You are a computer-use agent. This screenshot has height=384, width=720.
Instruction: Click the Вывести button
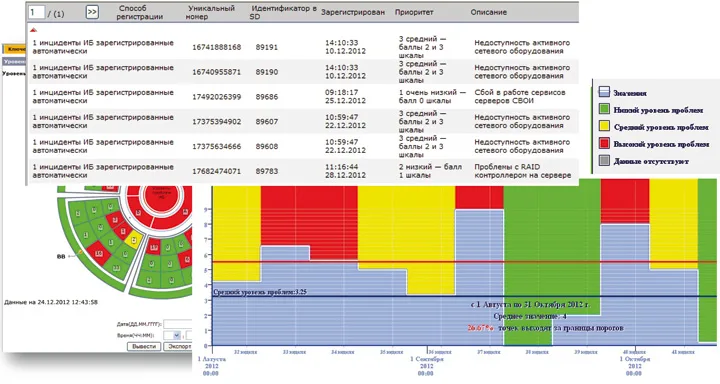click(x=144, y=346)
